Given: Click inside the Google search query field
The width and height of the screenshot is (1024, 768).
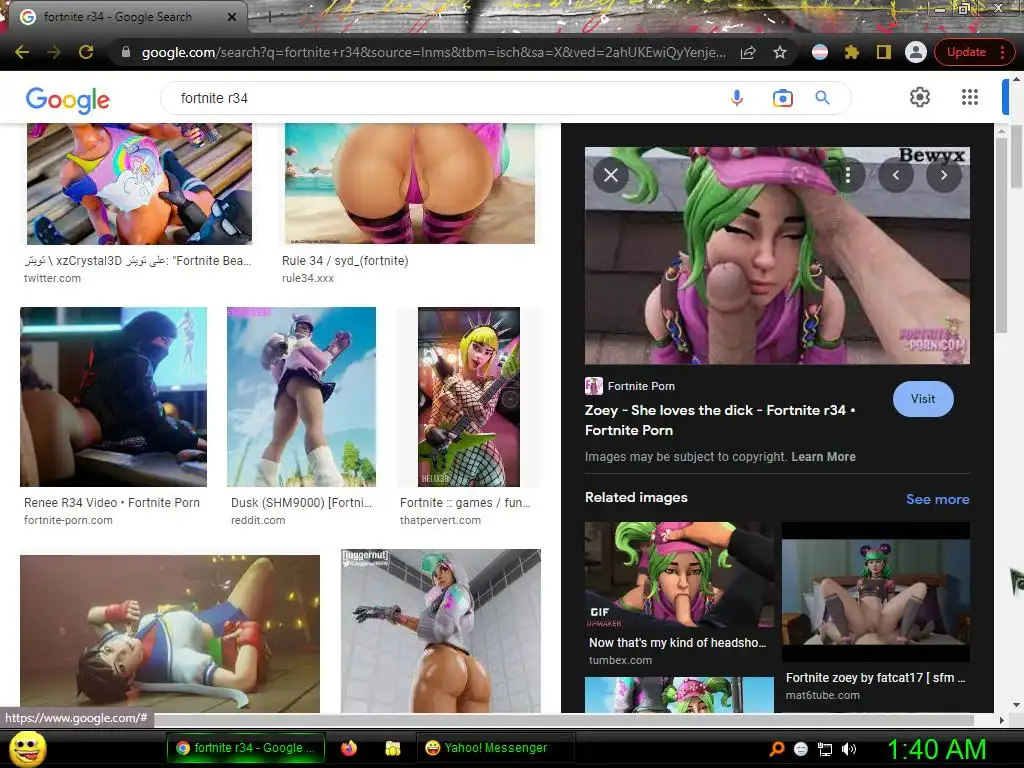Looking at the screenshot, I should [x=444, y=98].
